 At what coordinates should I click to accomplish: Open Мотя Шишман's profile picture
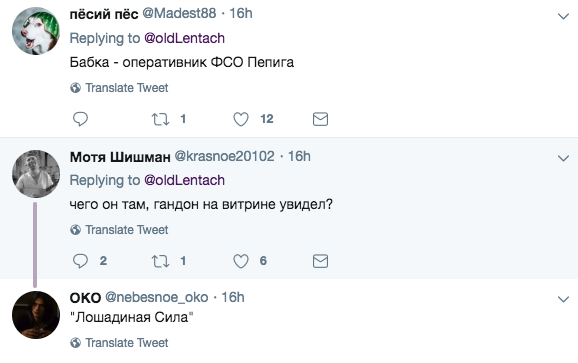36,174
